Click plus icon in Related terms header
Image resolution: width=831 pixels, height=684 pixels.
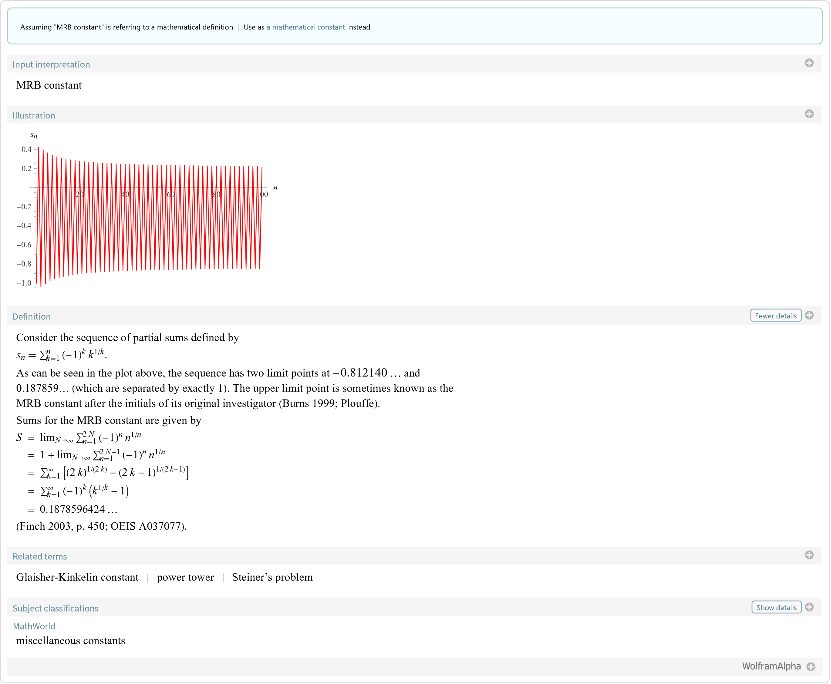pos(809,555)
